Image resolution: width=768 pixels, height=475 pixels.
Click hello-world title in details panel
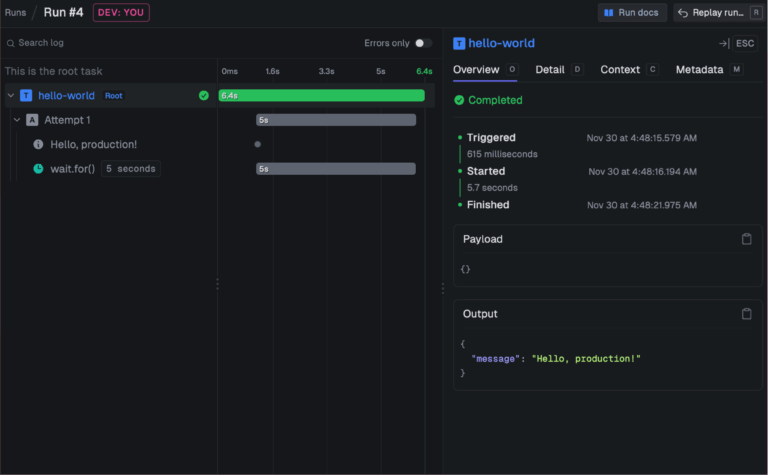click(x=502, y=43)
